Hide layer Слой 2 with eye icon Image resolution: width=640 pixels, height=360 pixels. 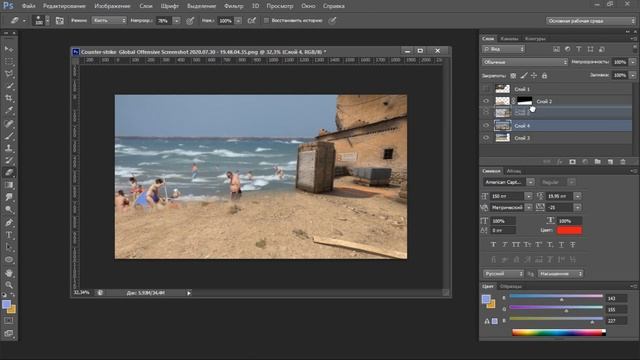486,101
